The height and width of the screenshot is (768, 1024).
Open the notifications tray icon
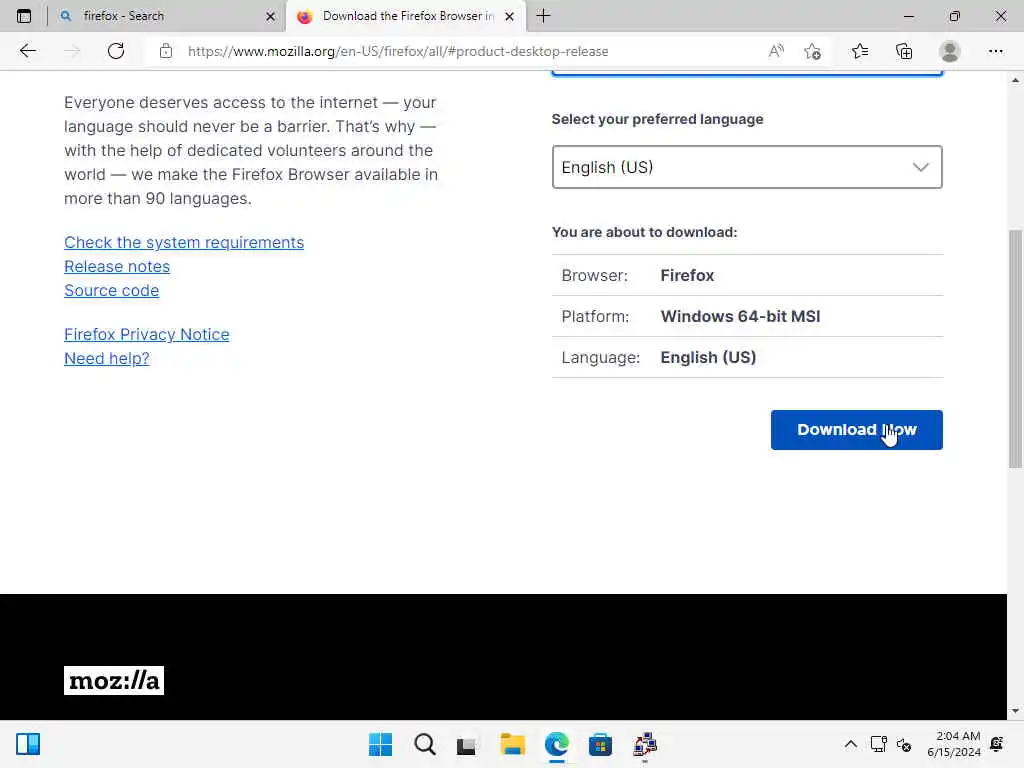[997, 744]
